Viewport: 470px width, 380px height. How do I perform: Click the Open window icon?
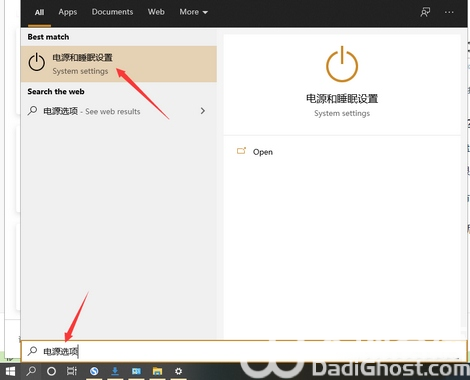241,151
